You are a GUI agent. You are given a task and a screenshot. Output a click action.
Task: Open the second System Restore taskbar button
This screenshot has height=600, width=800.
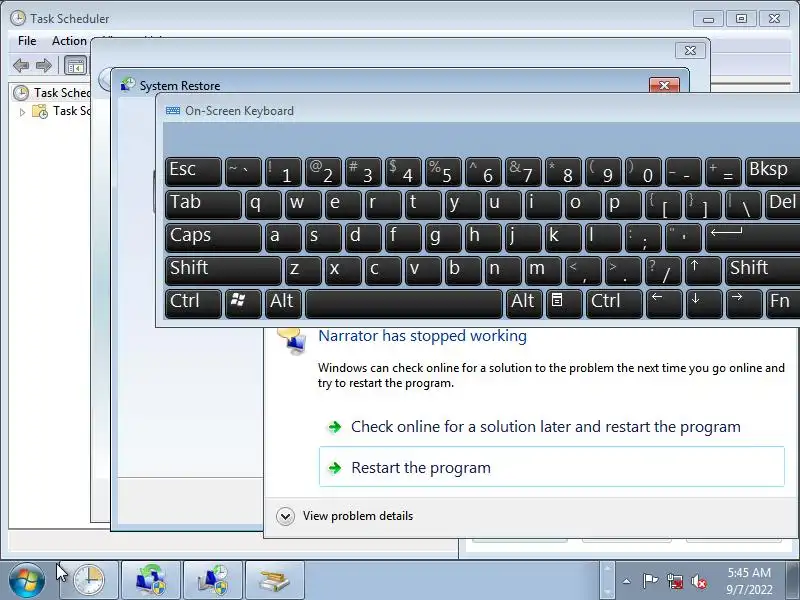pos(213,581)
